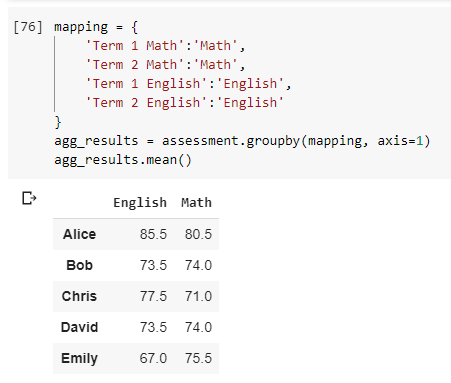The width and height of the screenshot is (451, 383).
Task: Click Emily's Math value 75.5
Action: pyautogui.click(x=198, y=358)
